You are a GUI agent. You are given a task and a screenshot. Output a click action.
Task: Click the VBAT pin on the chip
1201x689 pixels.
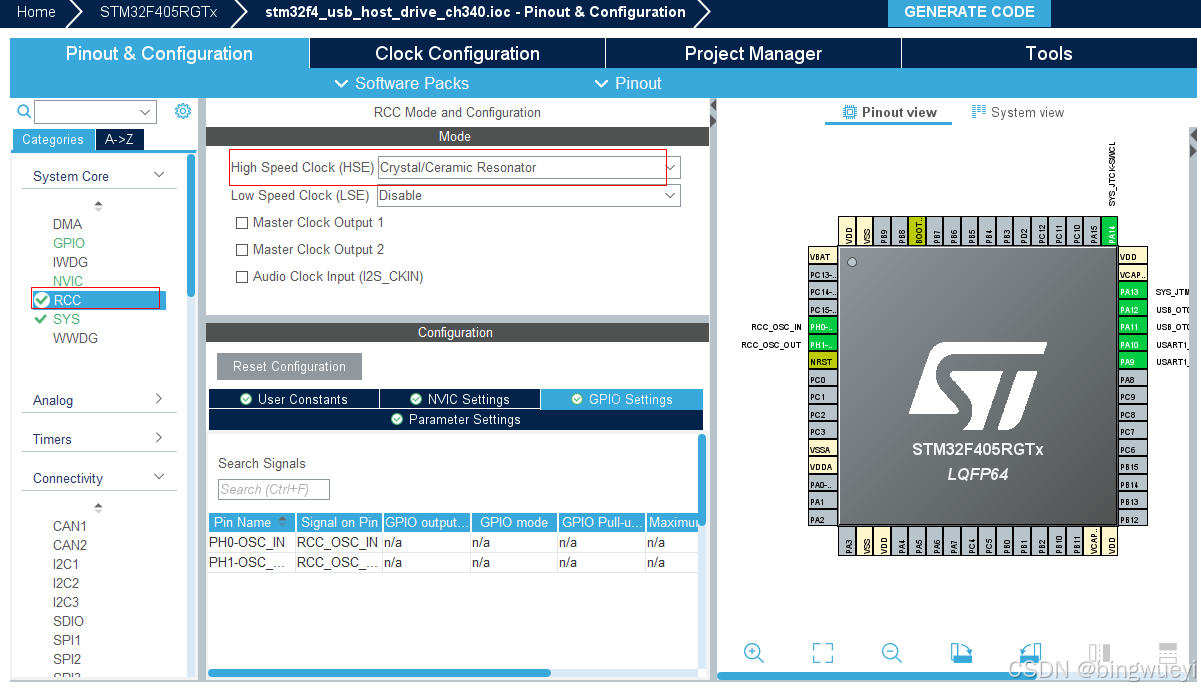822,257
